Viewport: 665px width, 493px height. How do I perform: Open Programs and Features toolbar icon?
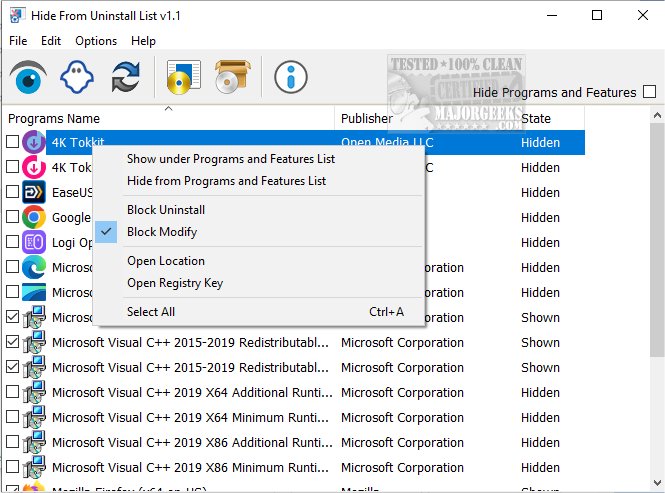[184, 77]
